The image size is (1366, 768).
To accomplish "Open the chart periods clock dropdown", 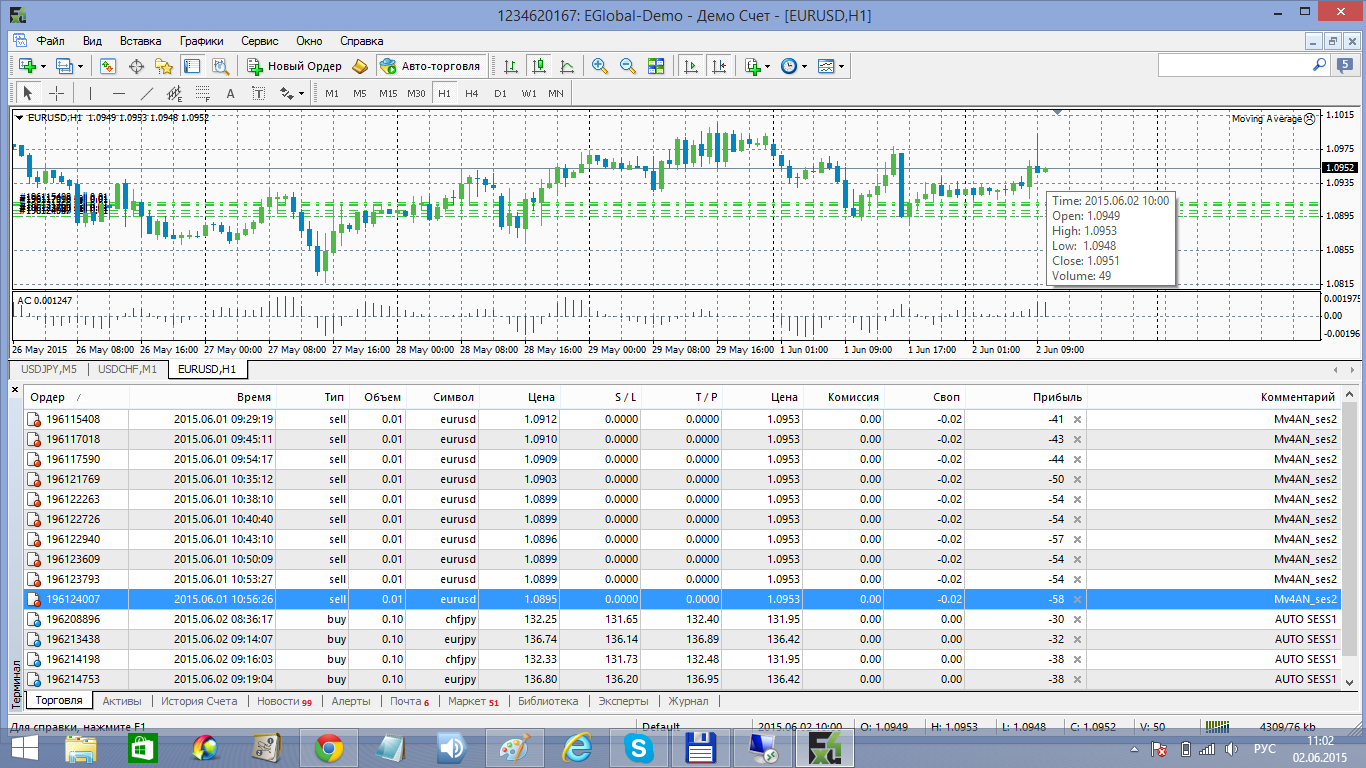I will pyautogui.click(x=793, y=66).
